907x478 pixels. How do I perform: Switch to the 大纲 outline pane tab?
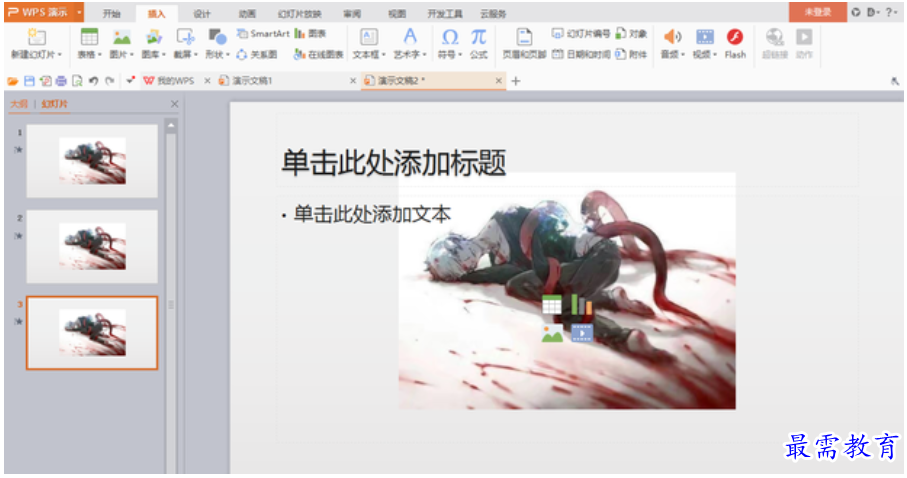[19, 104]
